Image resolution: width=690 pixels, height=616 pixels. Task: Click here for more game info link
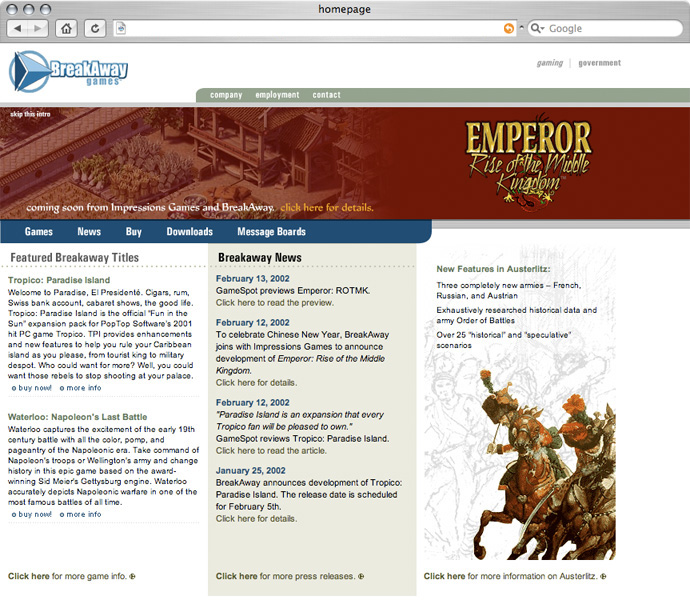point(71,576)
